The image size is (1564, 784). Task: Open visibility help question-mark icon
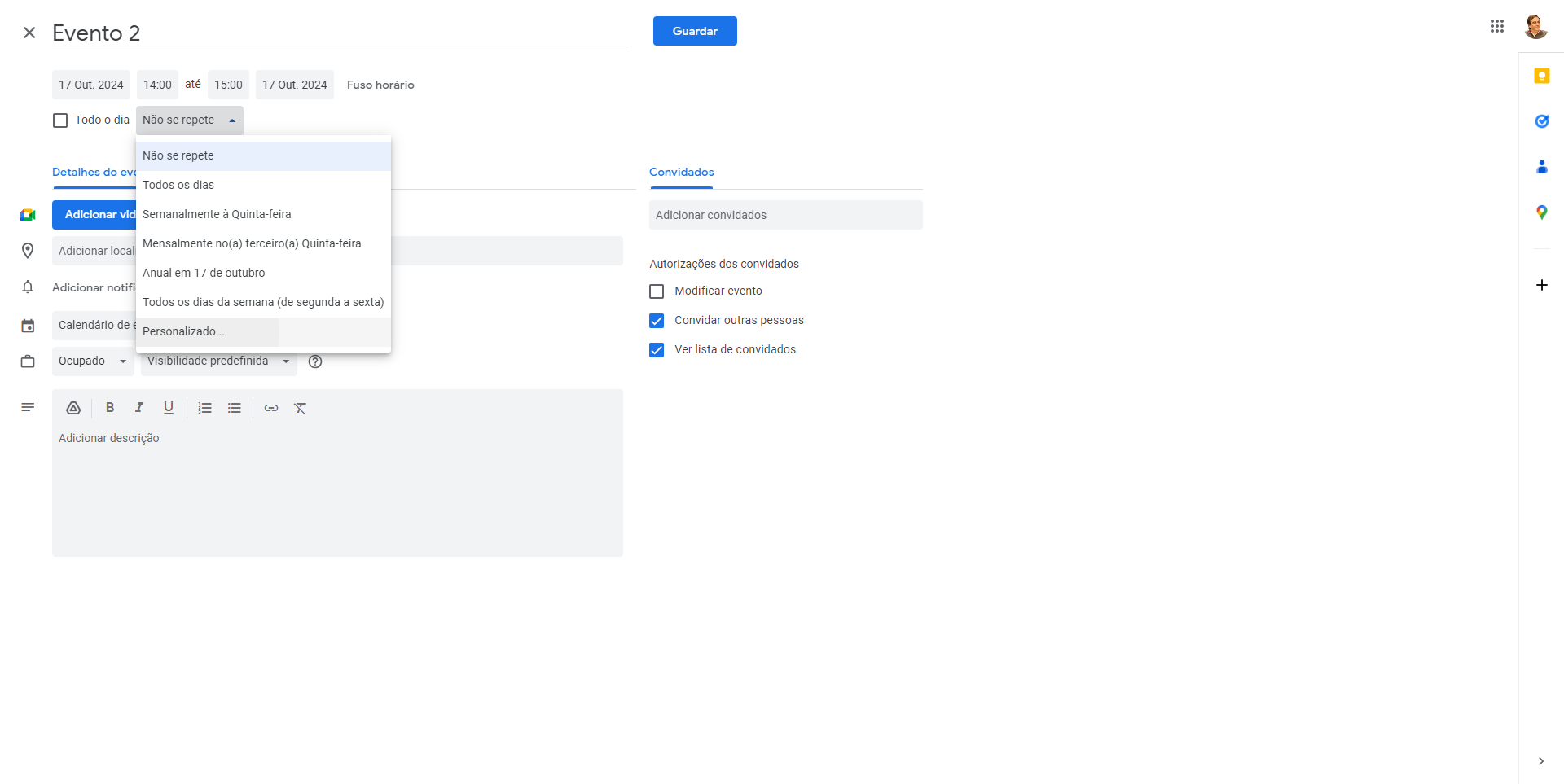point(315,361)
